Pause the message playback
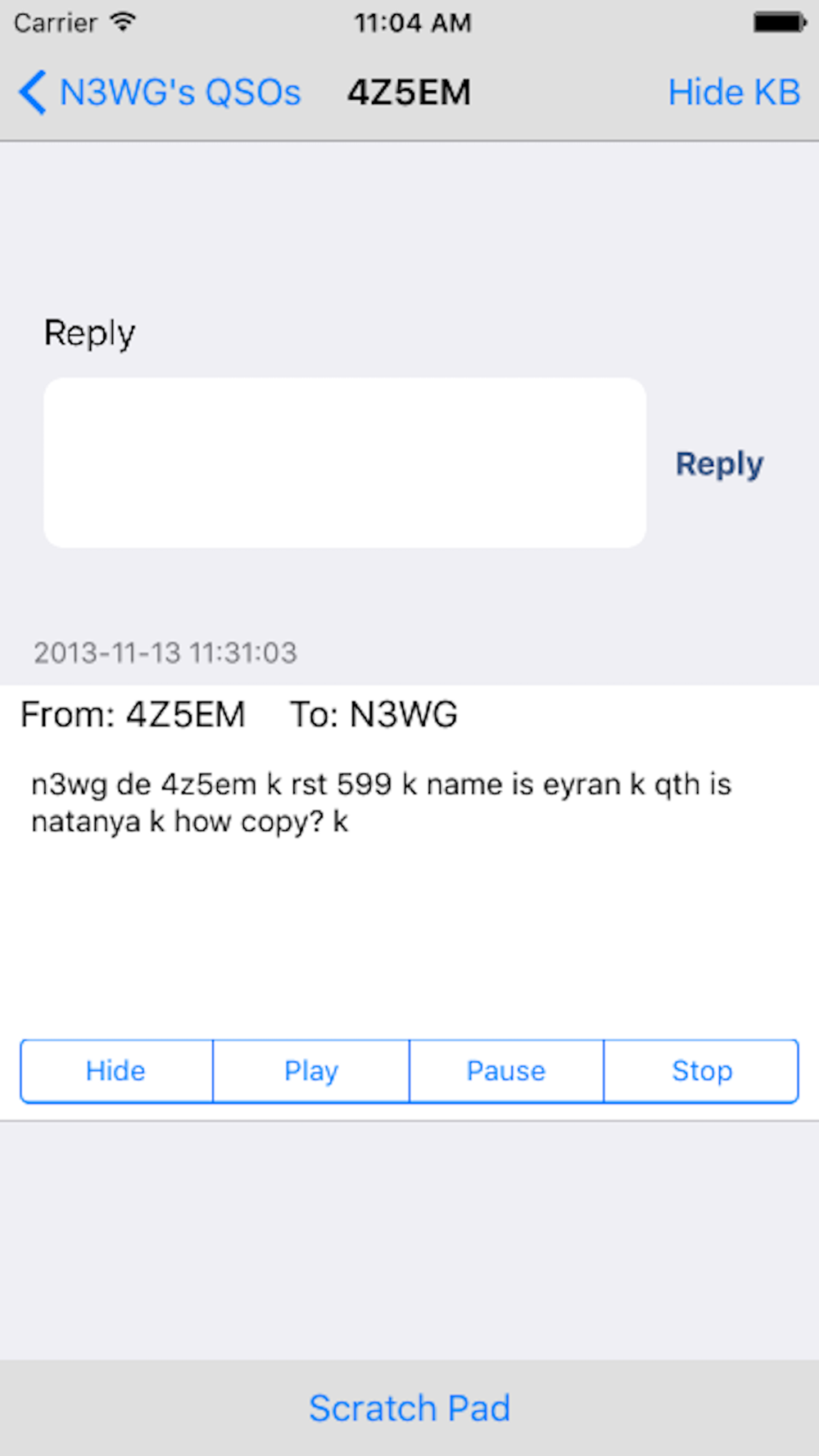 (506, 1071)
